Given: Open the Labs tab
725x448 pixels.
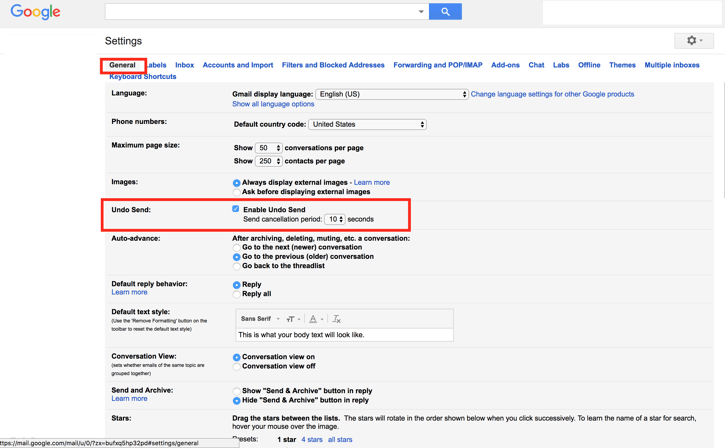Looking at the screenshot, I should coord(561,65).
